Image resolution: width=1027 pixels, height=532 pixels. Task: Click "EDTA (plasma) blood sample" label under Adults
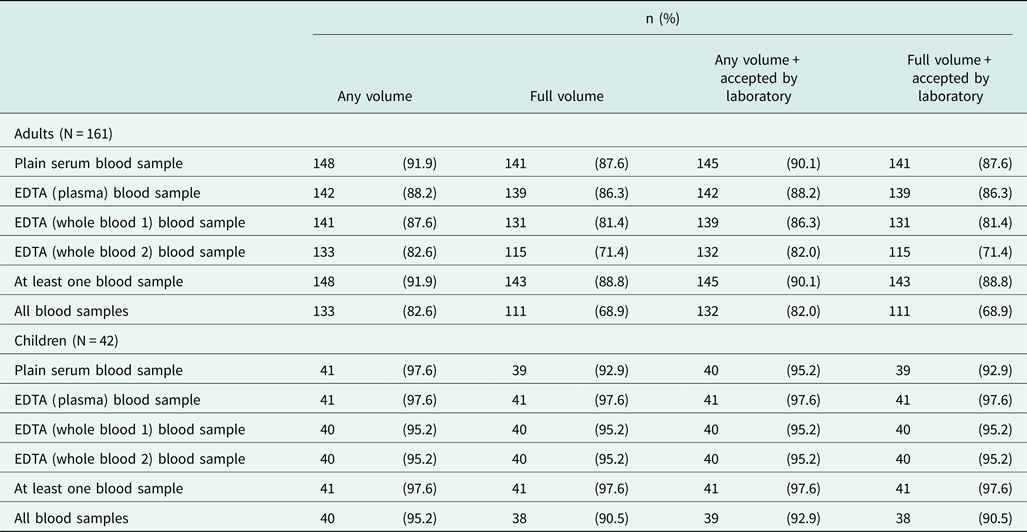point(107,193)
